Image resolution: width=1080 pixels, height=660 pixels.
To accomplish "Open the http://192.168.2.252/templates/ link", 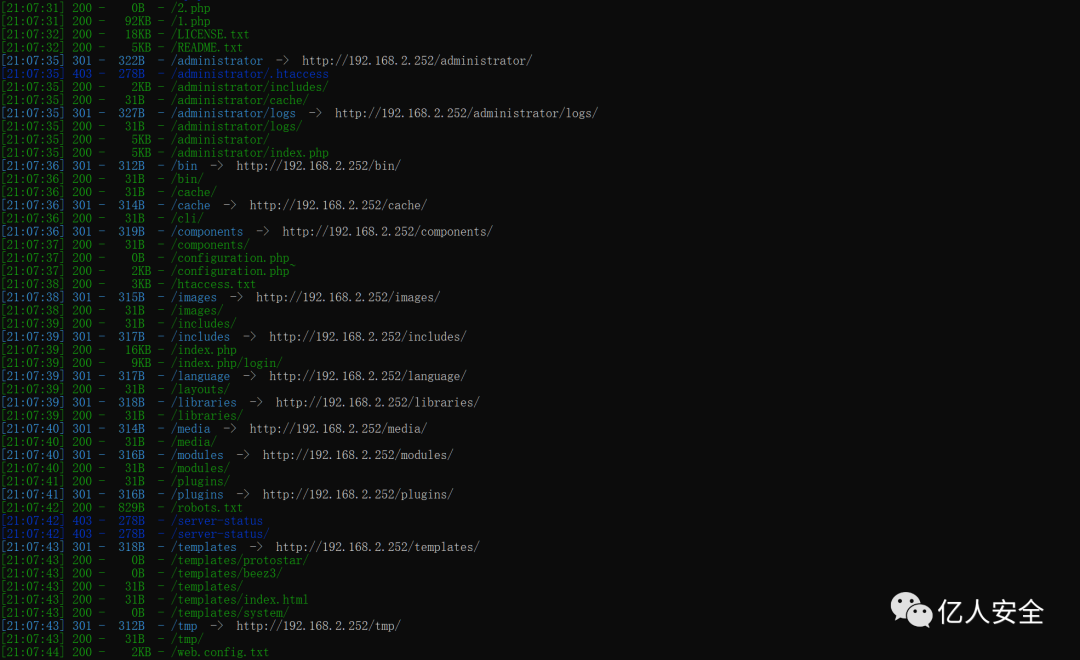I will (x=377, y=547).
